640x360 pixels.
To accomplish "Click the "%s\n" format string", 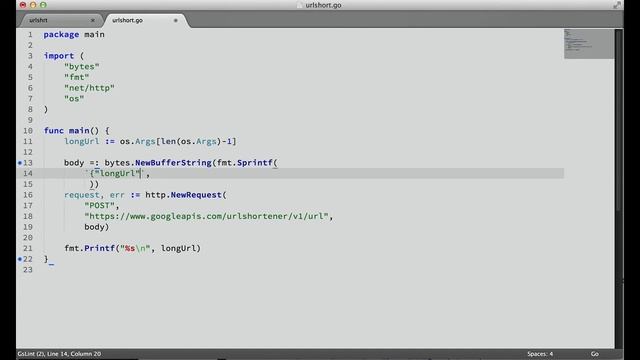I will coord(135,248).
